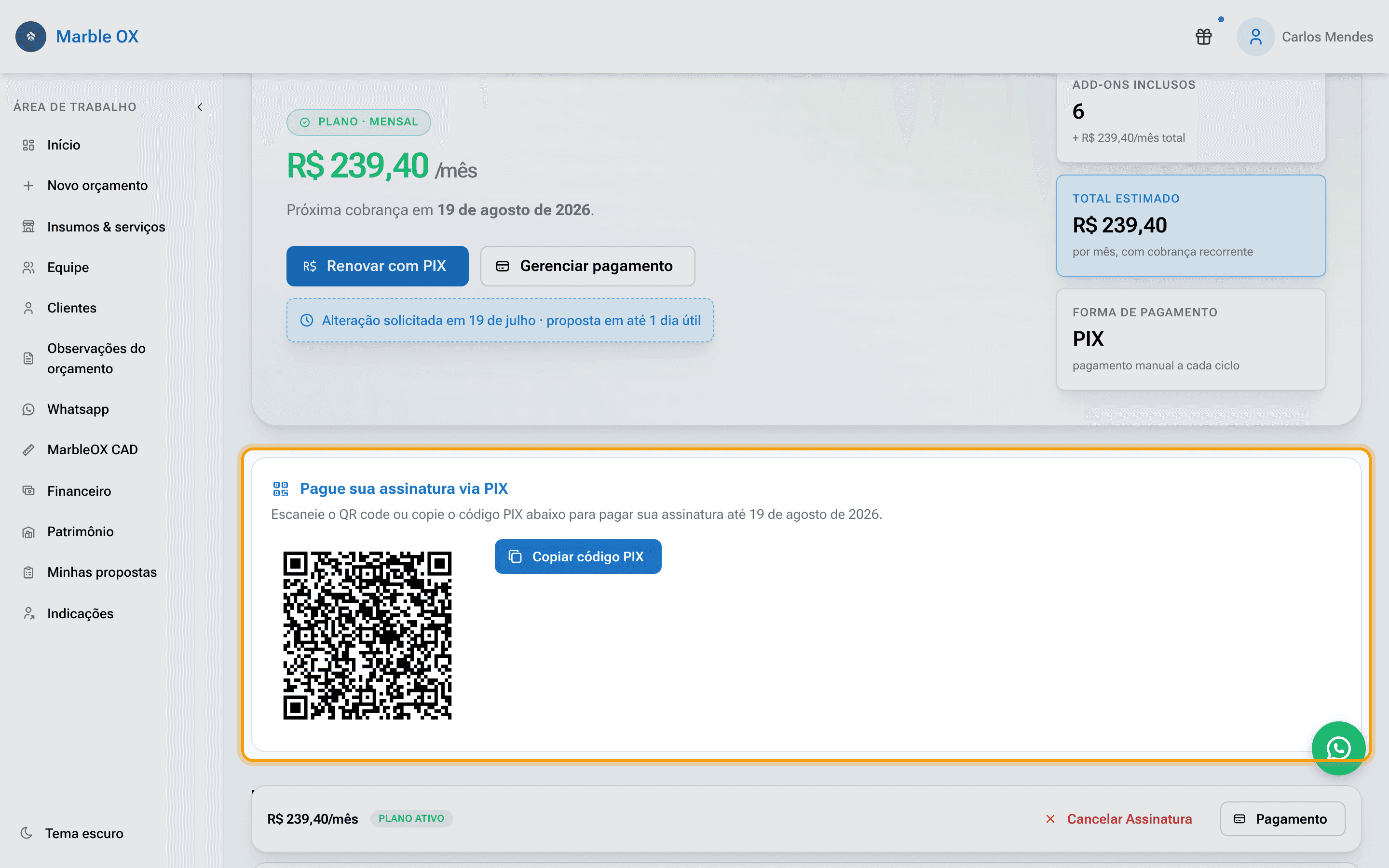The height and width of the screenshot is (868, 1389).
Task: Toggle Tema escuro dark theme
Action: pyautogui.click(x=72, y=833)
